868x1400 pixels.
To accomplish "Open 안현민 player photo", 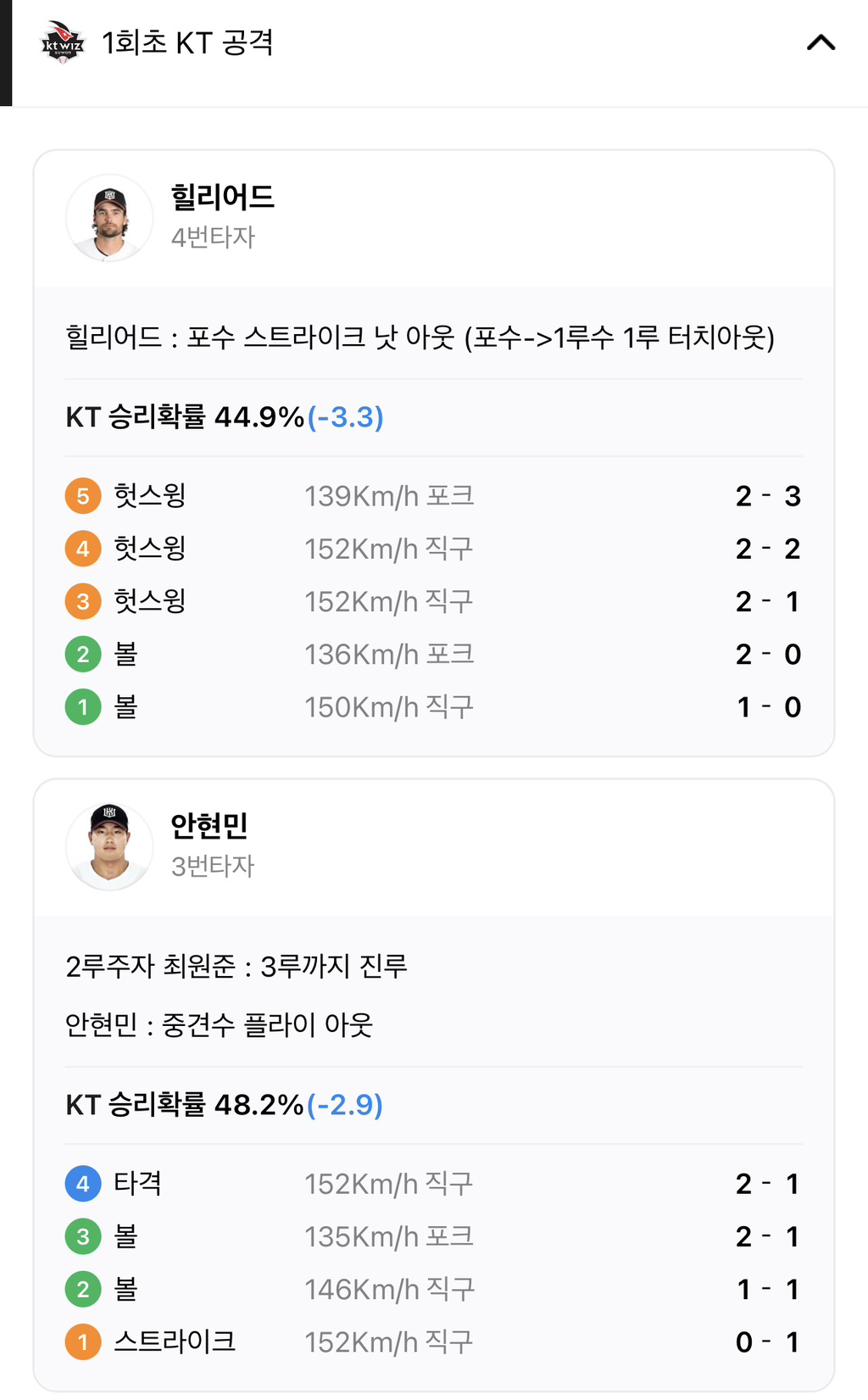I will point(109,846).
